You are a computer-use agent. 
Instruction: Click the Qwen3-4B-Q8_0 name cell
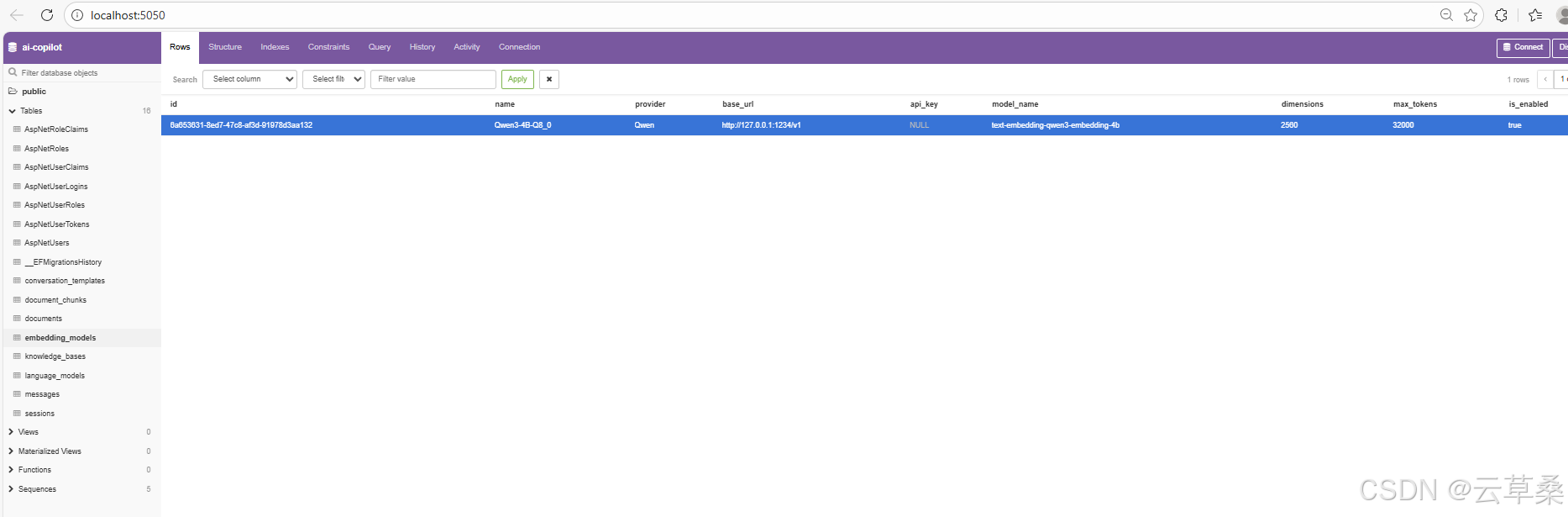522,125
